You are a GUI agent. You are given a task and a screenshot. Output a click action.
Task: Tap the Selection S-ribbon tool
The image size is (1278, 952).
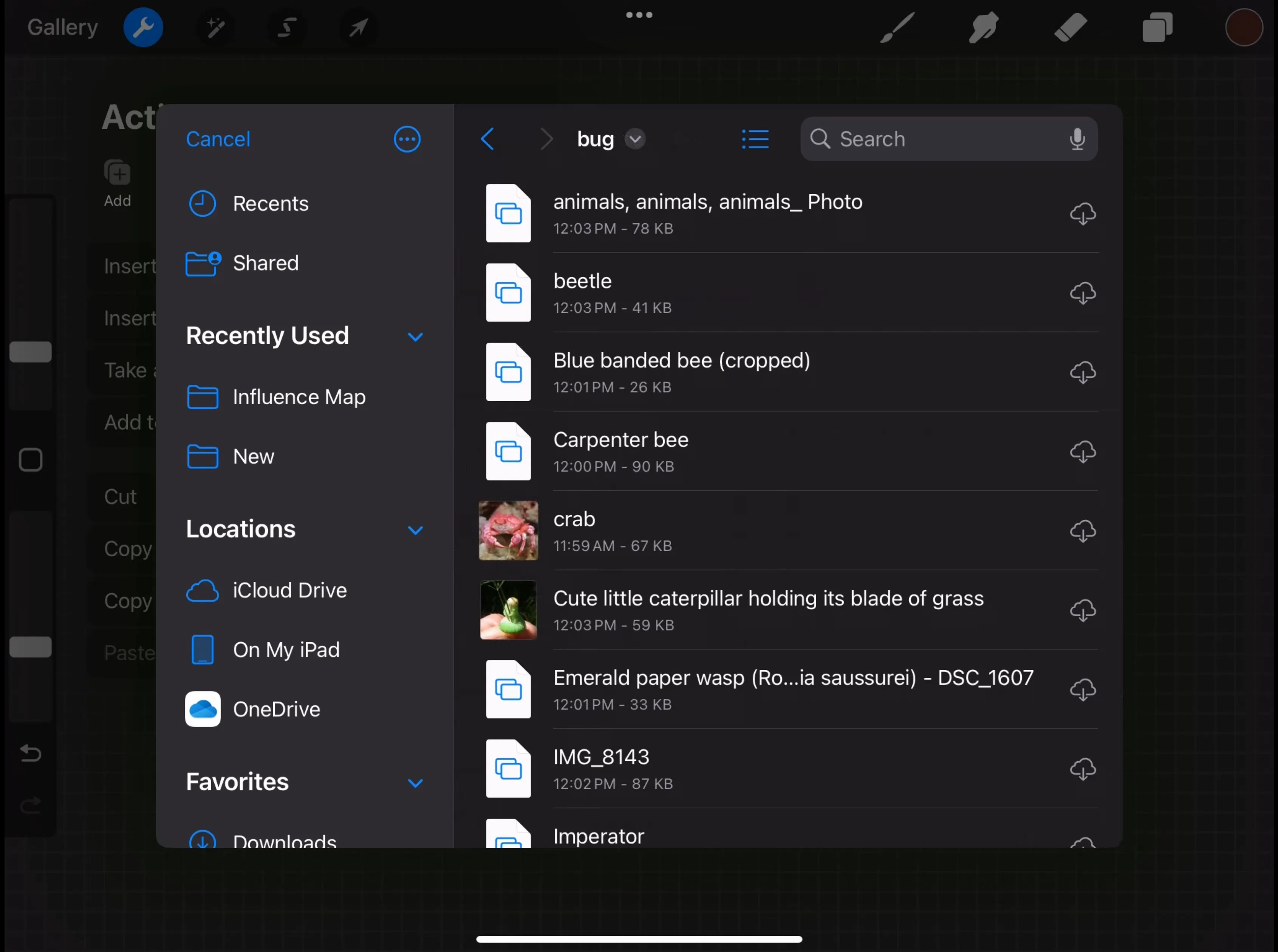tap(286, 27)
